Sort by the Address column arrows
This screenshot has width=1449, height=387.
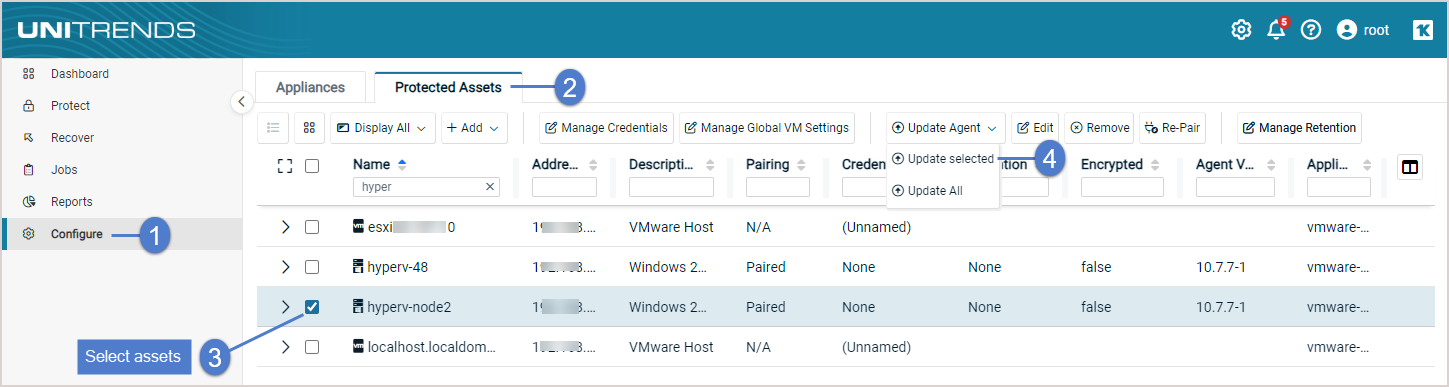click(x=593, y=165)
